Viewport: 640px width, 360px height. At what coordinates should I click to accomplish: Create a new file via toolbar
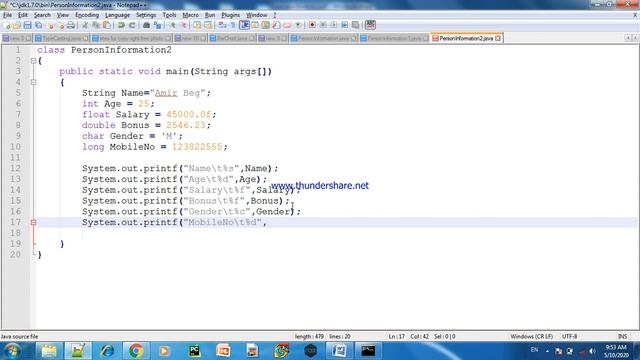7,25
